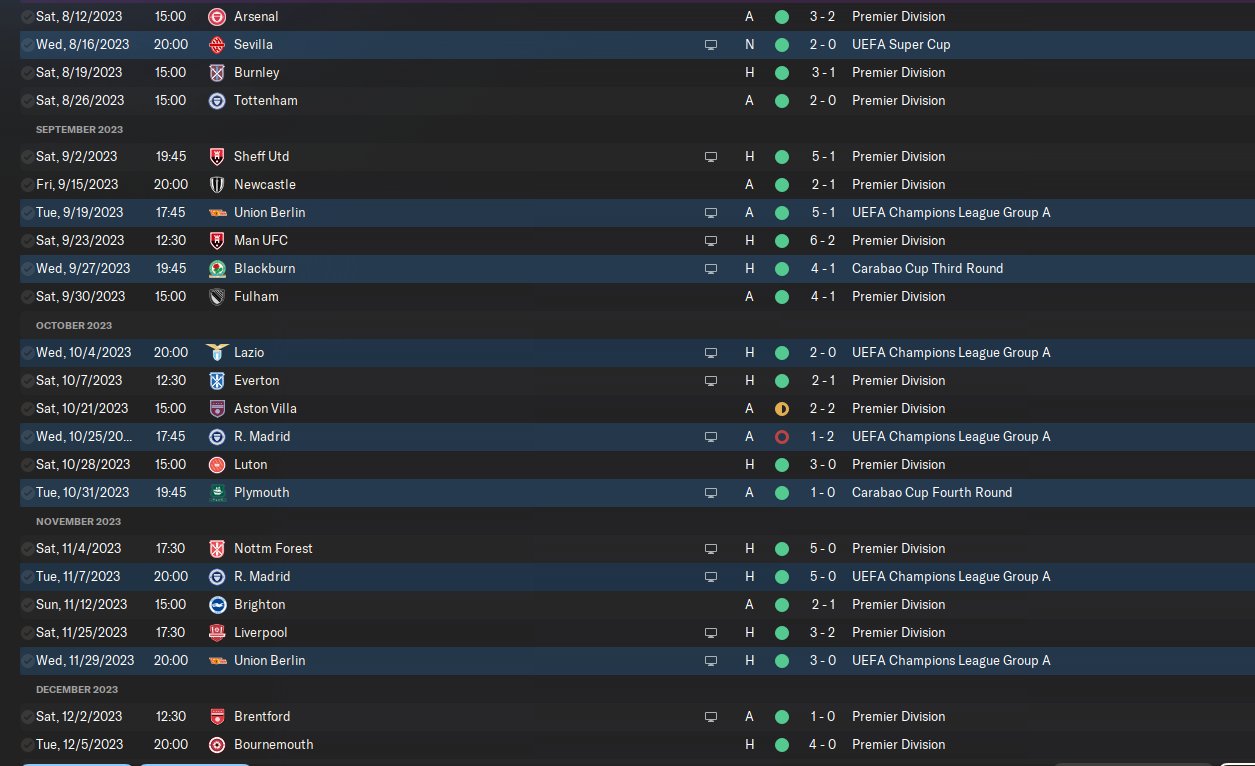Screen dimensions: 1255x766
Task: Click the Brighton club badge
Action: [217, 605]
